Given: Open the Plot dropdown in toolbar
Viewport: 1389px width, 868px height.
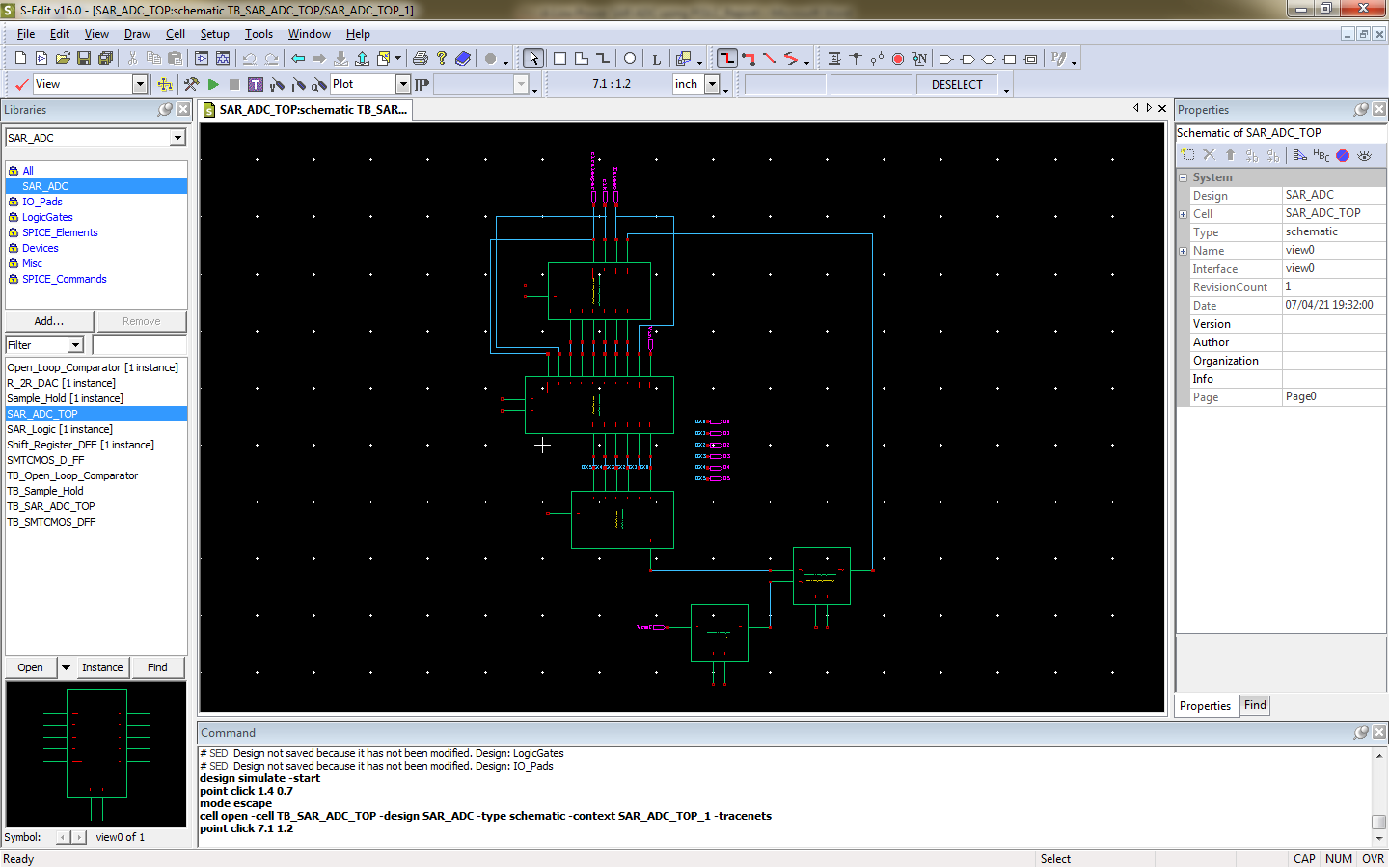Looking at the screenshot, I should pos(404,84).
